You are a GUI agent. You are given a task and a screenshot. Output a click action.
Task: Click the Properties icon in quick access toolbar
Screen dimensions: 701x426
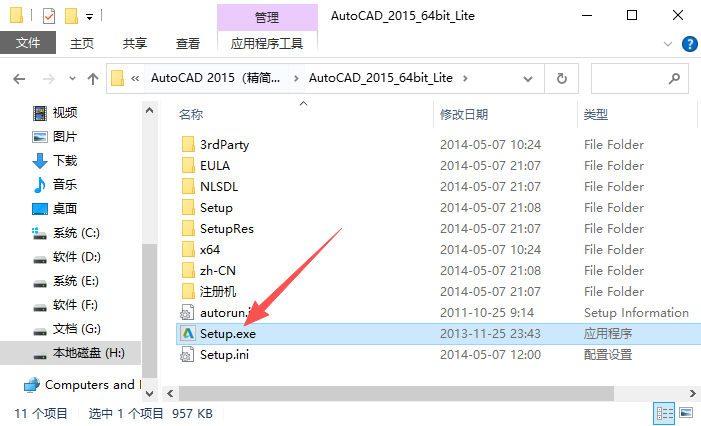point(49,16)
